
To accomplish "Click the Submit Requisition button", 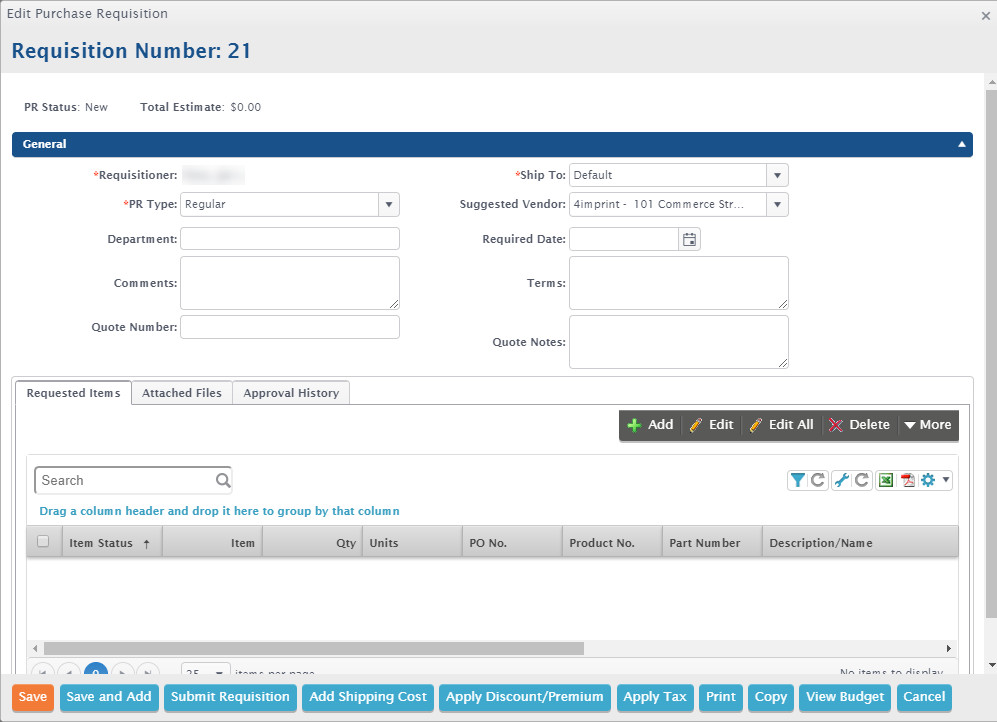I will [x=230, y=697].
